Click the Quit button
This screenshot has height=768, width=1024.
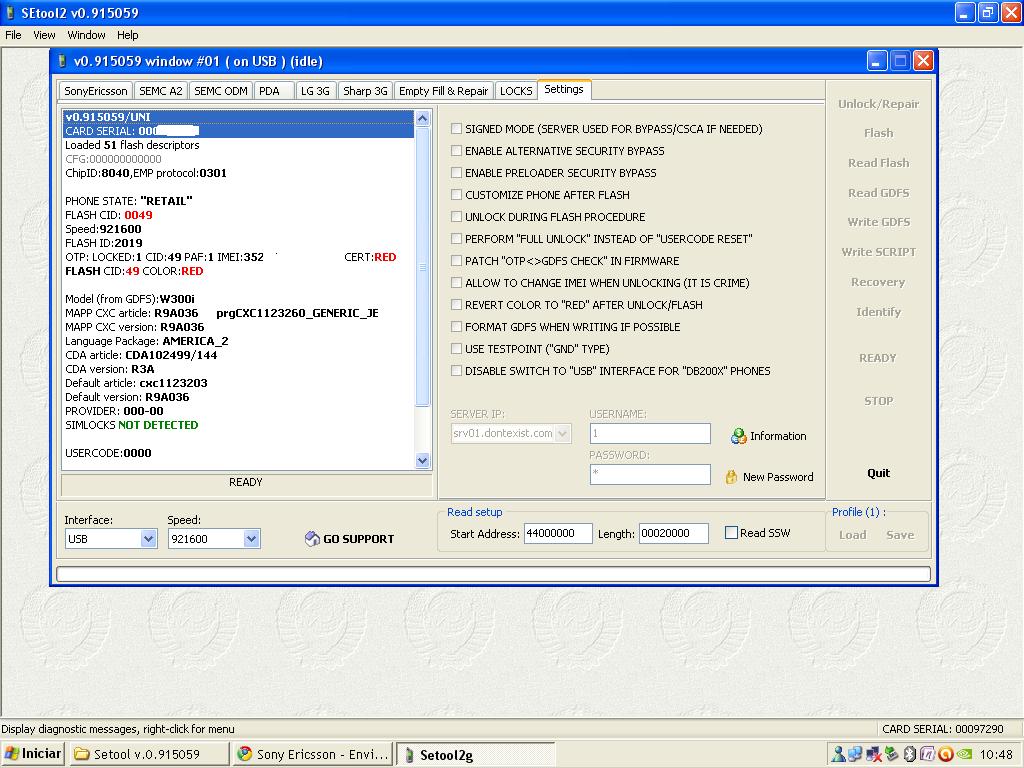coord(878,473)
